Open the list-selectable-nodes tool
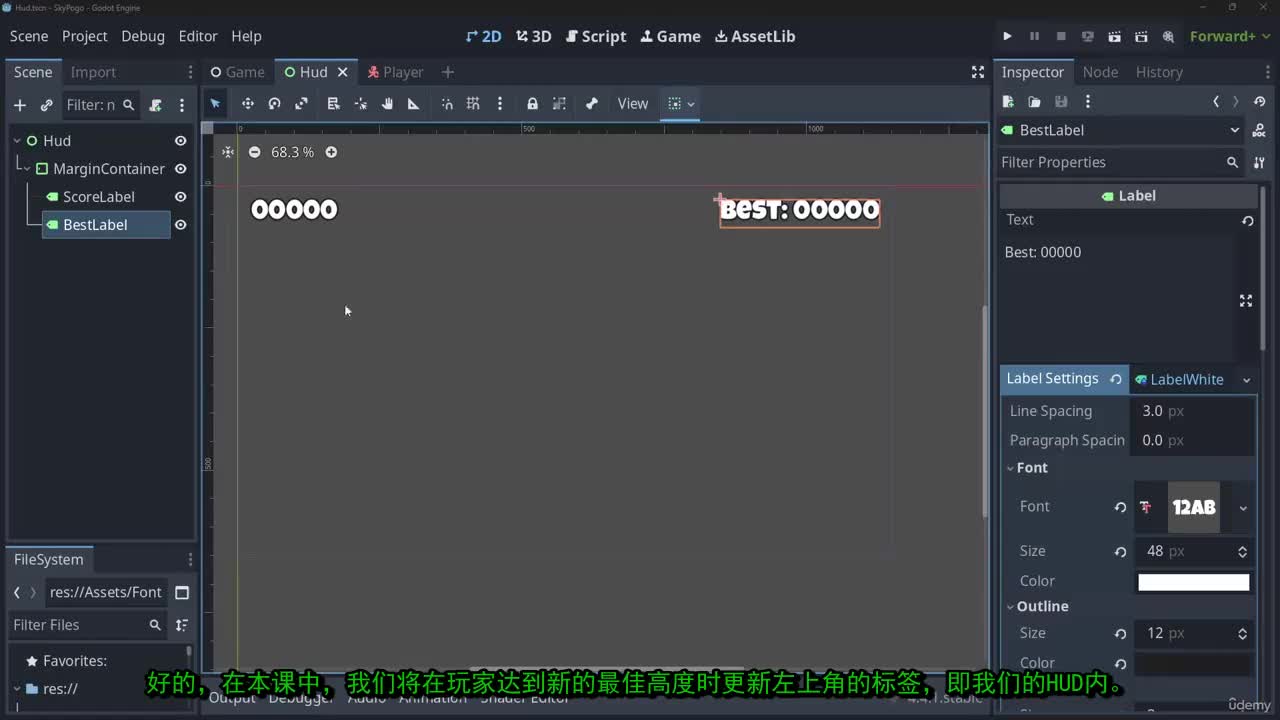This screenshot has width=1280, height=720. [x=334, y=104]
